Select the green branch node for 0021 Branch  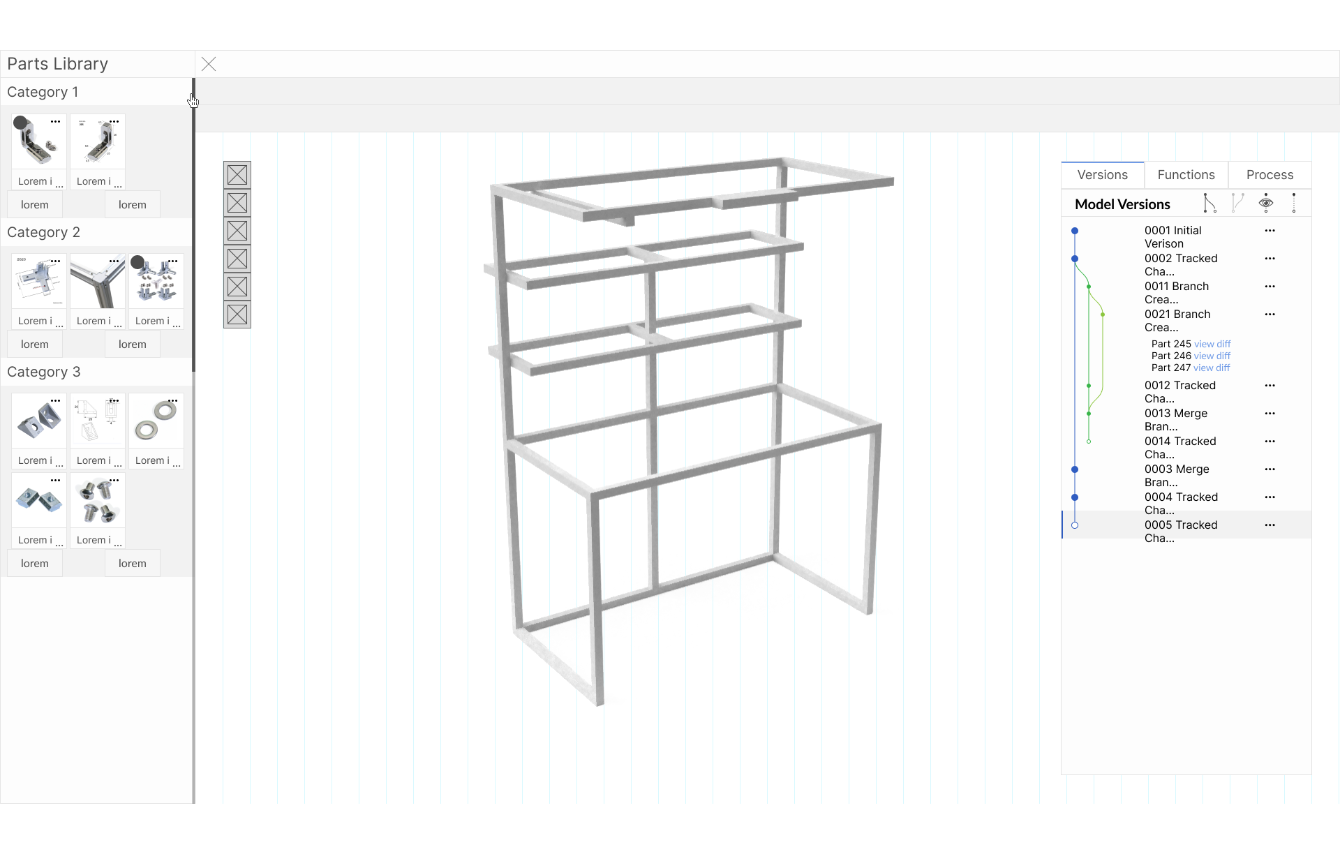click(x=1103, y=314)
